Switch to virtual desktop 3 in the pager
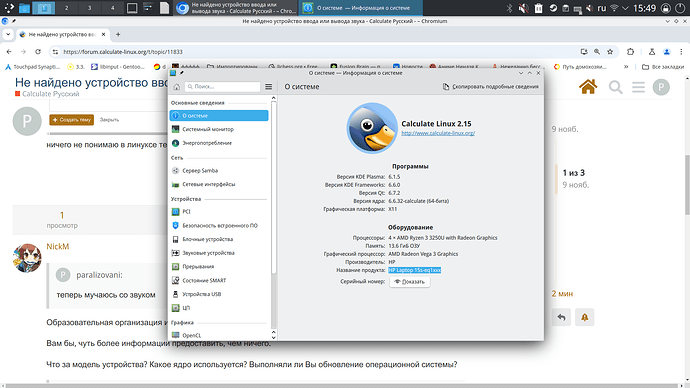 89,8
